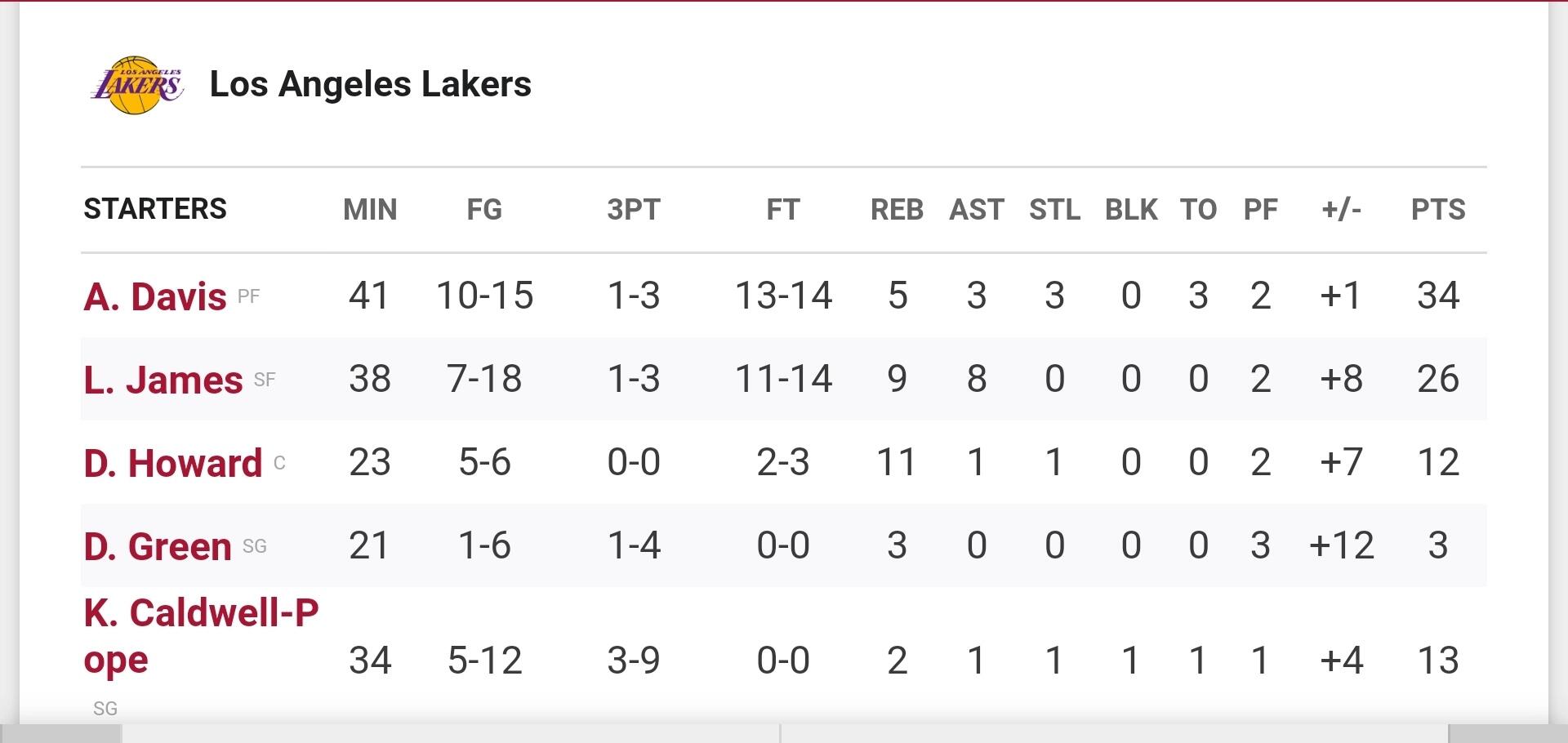Select D. Howard player name
The image size is (1568, 743).
coord(172,463)
